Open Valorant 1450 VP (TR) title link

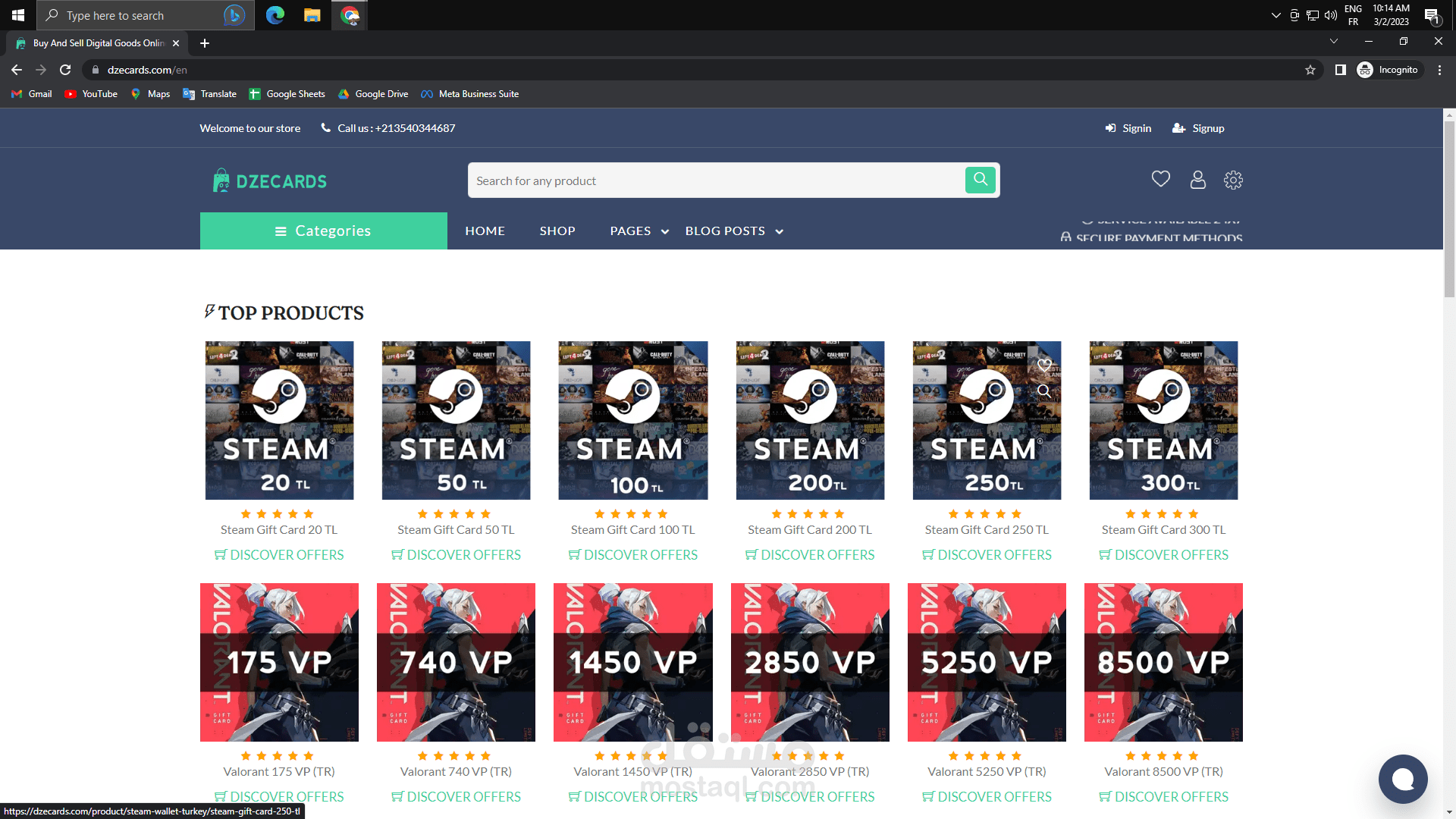(633, 772)
